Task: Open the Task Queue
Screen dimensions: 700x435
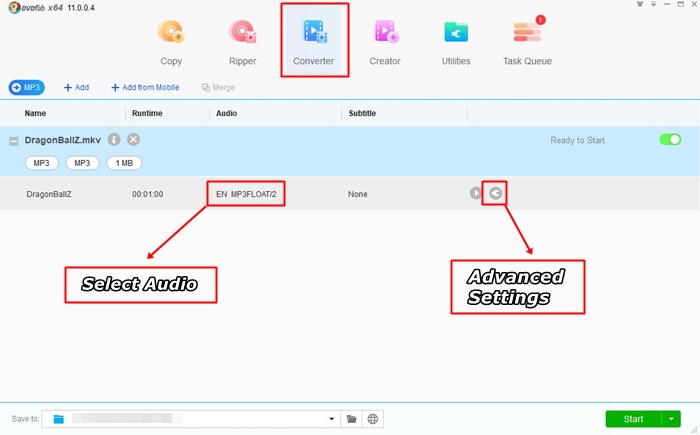Action: click(x=527, y=42)
